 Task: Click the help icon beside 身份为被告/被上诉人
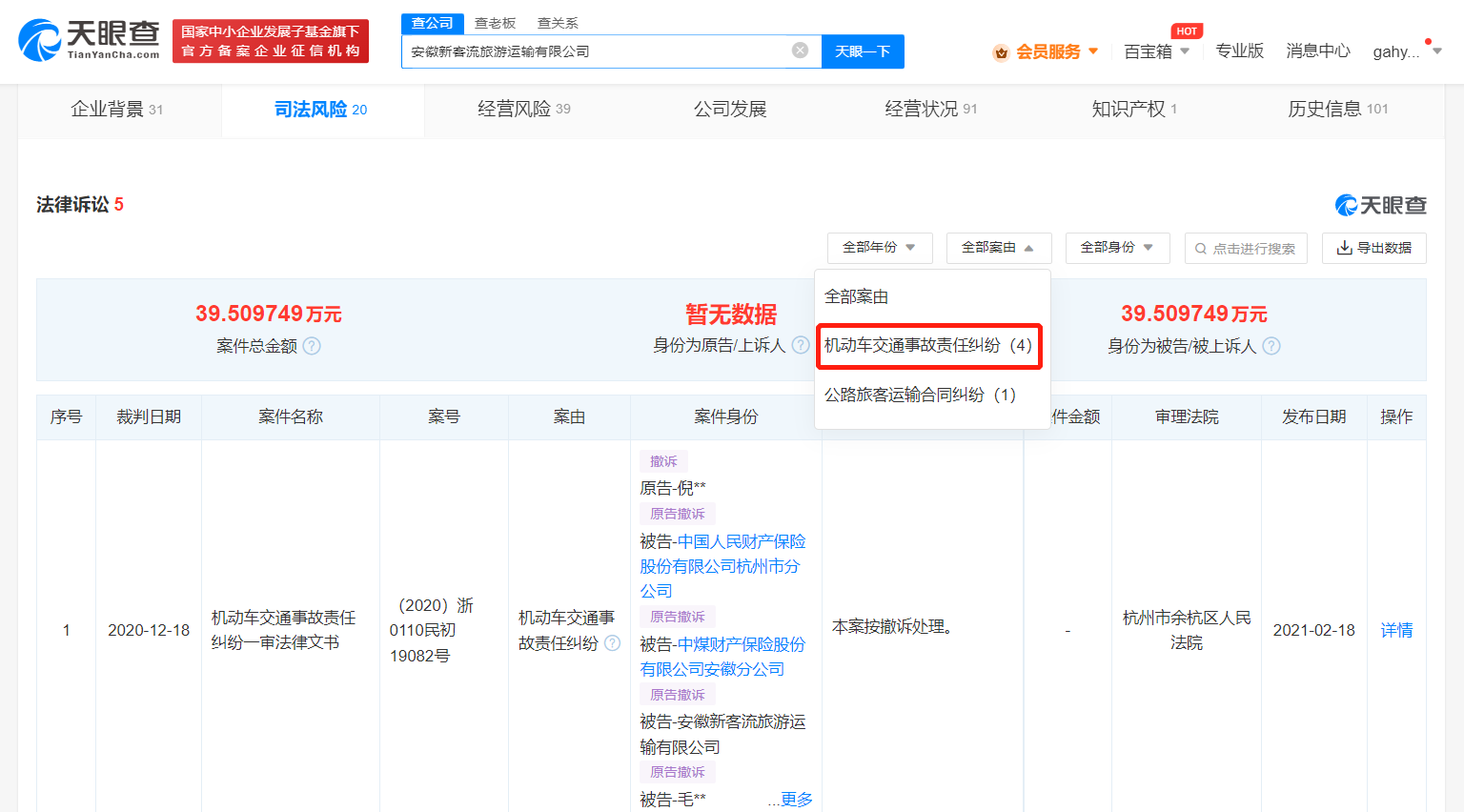point(1271,347)
